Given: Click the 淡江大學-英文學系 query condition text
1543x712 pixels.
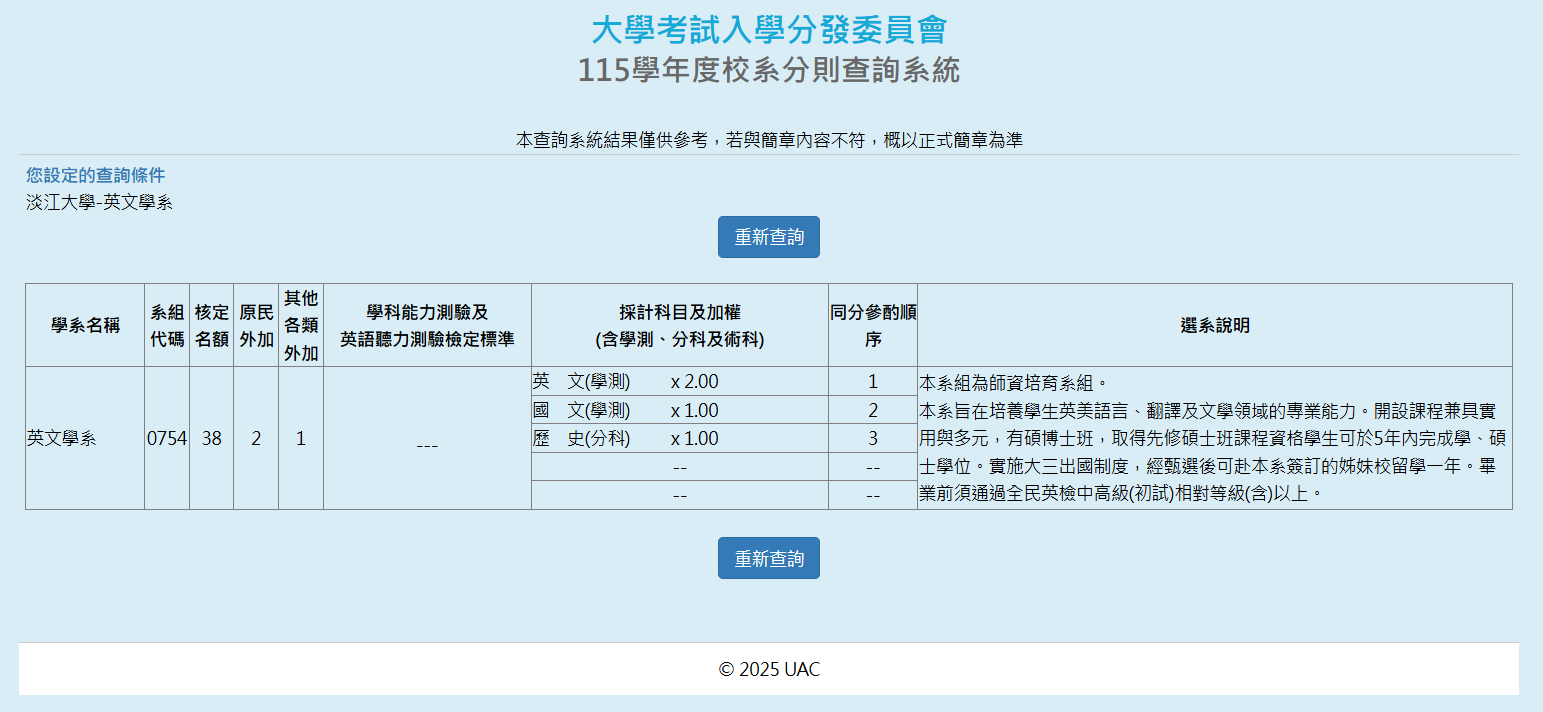Looking at the screenshot, I should click(x=100, y=202).
